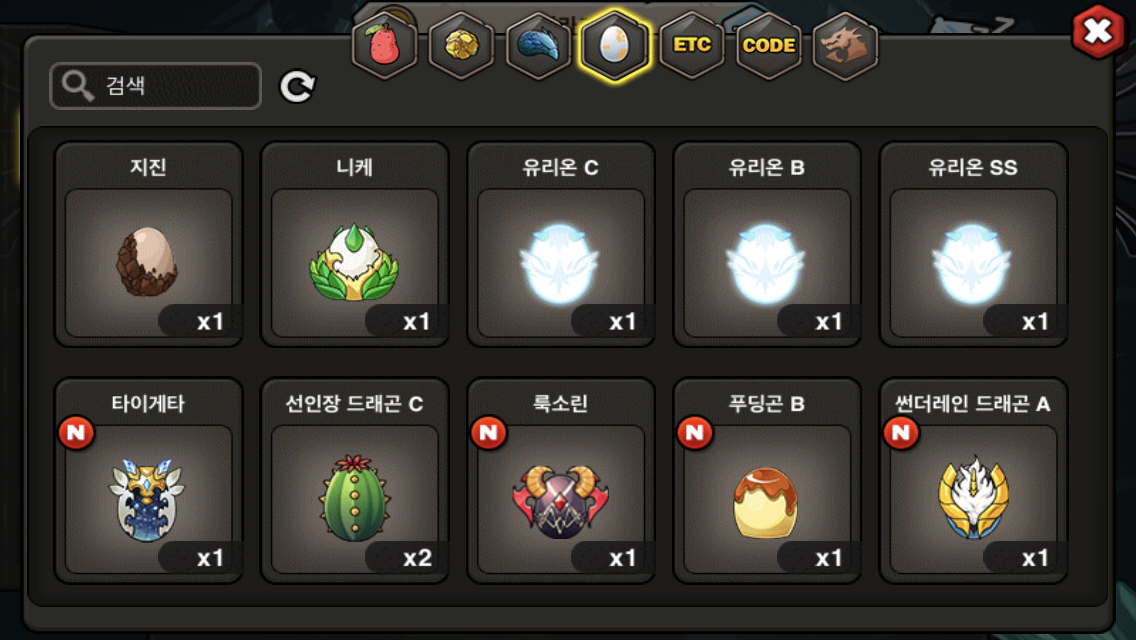Switch to the gold nugget tab

[x=461, y=46]
